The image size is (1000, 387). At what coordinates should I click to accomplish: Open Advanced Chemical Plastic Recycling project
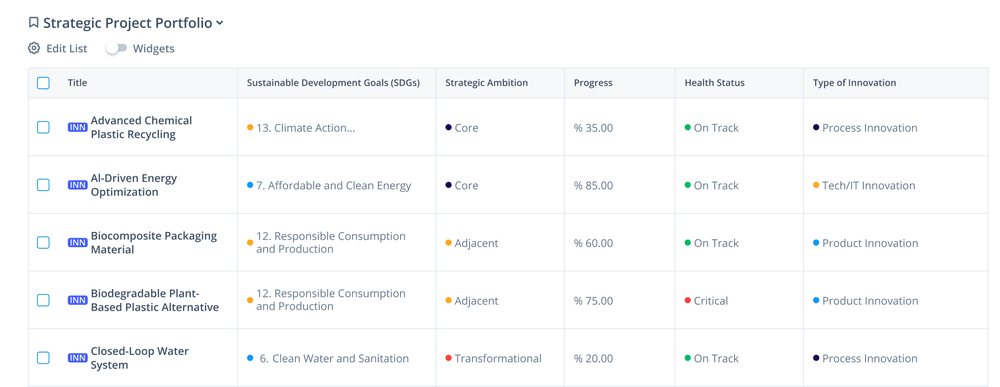pyautogui.click(x=141, y=128)
